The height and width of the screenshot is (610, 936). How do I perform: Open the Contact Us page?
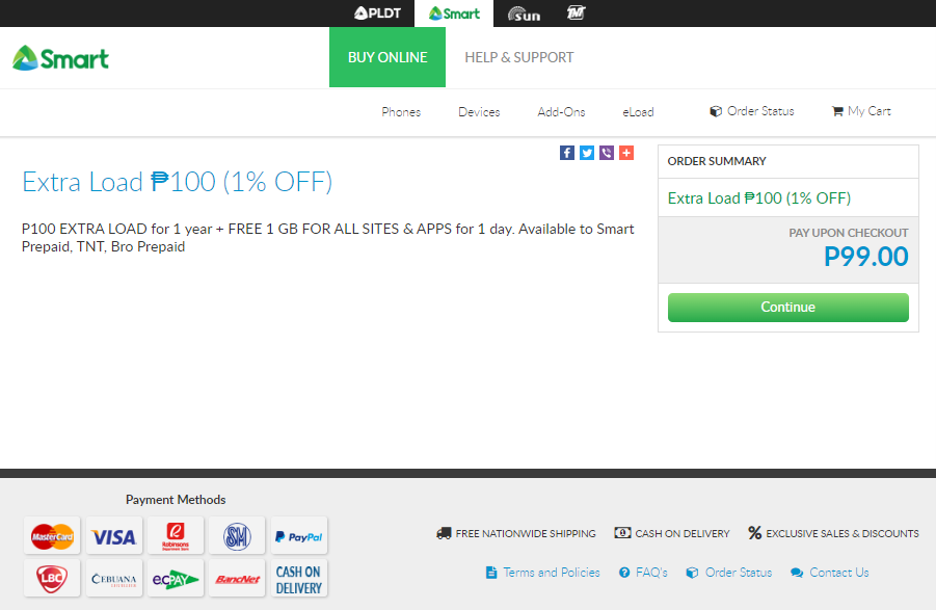point(830,572)
